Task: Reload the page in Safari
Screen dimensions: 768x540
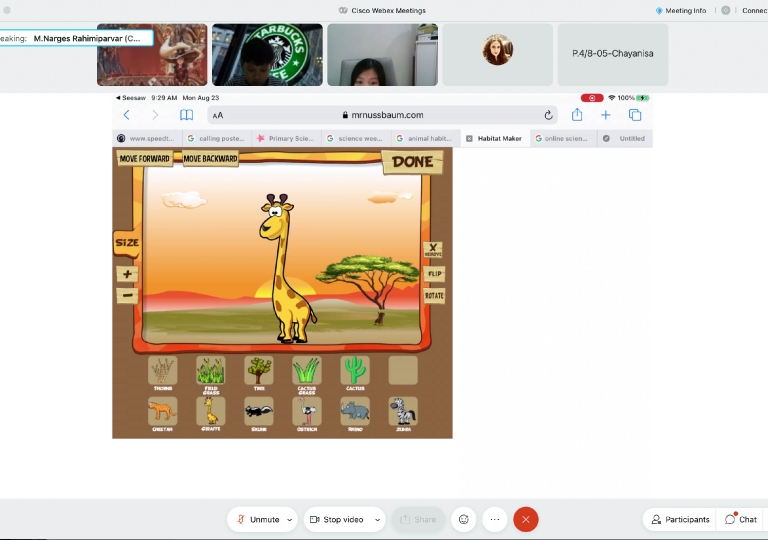Action: pyautogui.click(x=548, y=115)
